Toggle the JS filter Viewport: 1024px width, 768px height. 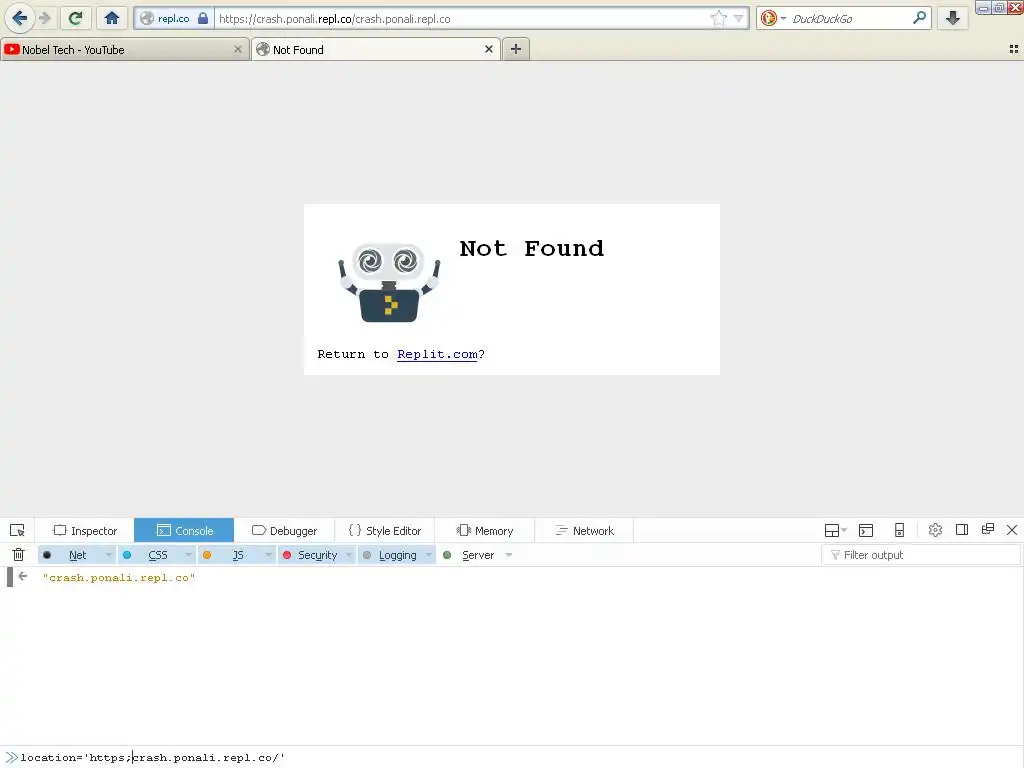(229, 555)
